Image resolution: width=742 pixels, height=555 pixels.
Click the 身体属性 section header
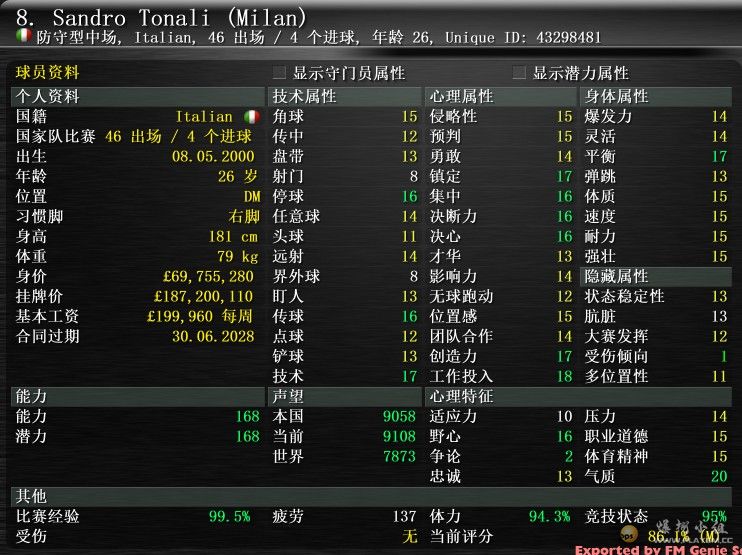[x=616, y=97]
